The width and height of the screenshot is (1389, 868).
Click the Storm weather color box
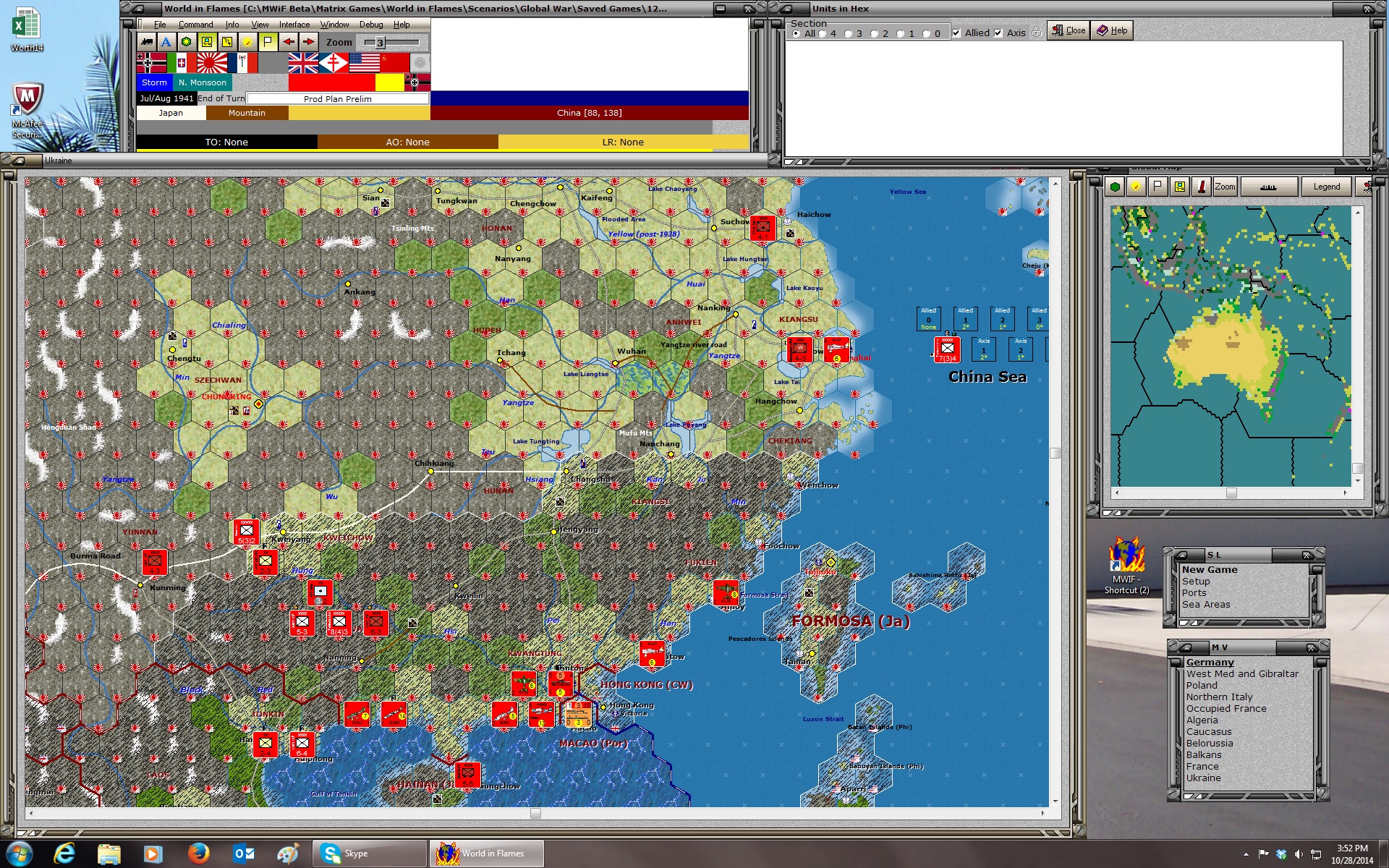tap(154, 82)
